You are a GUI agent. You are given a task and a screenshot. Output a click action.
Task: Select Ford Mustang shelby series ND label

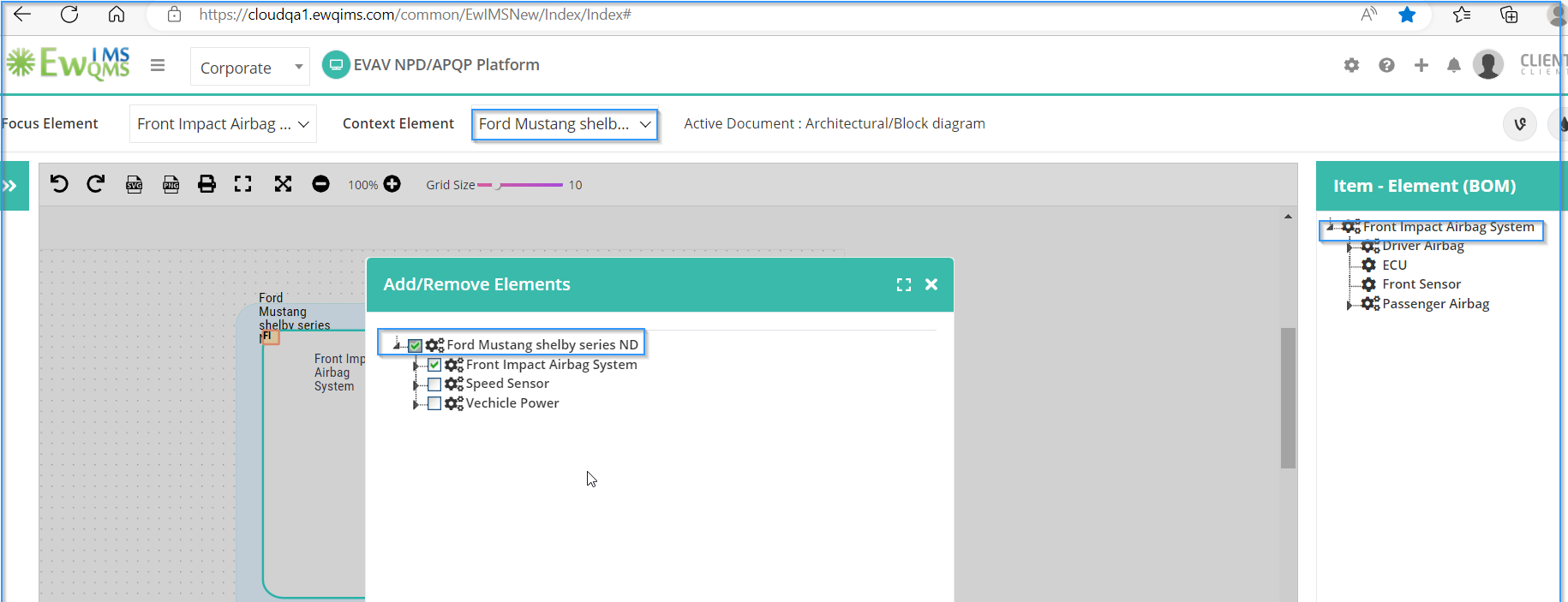[542, 345]
